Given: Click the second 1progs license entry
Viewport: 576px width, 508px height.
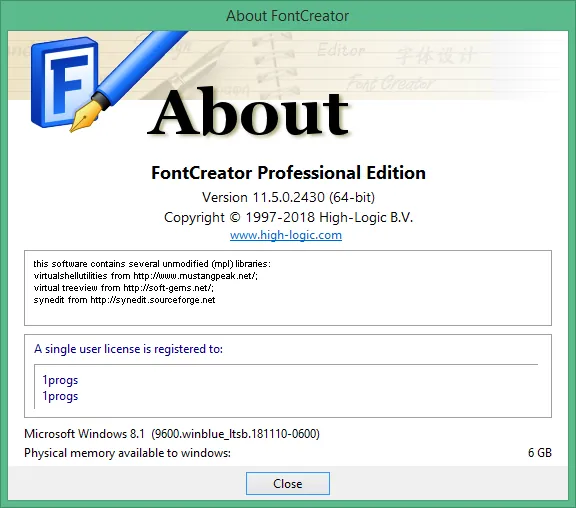Looking at the screenshot, I should (x=60, y=396).
